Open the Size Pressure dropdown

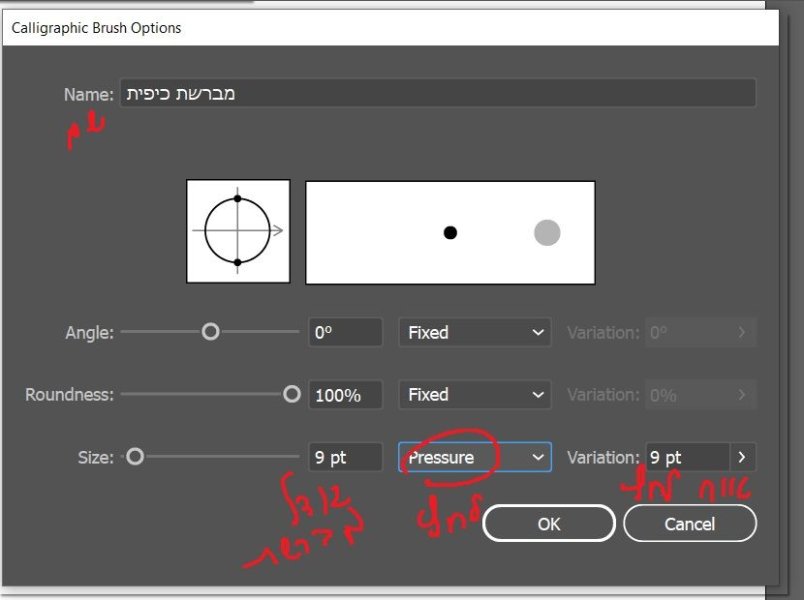(x=475, y=457)
